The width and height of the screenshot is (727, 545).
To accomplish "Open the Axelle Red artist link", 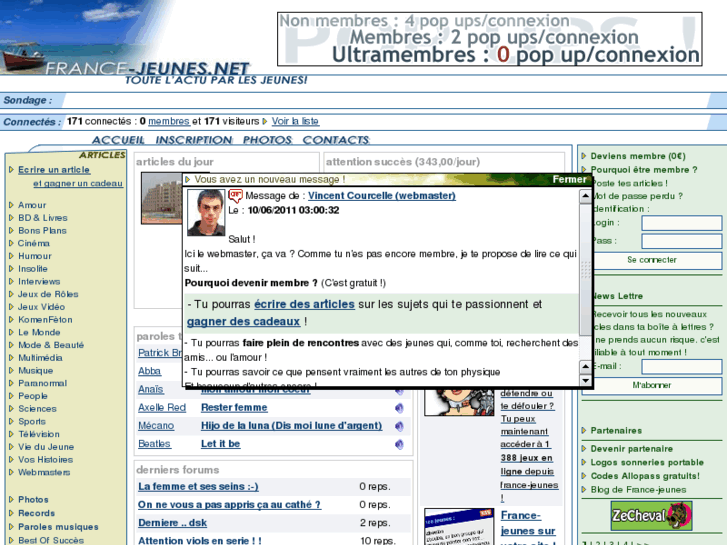I will coord(162,408).
